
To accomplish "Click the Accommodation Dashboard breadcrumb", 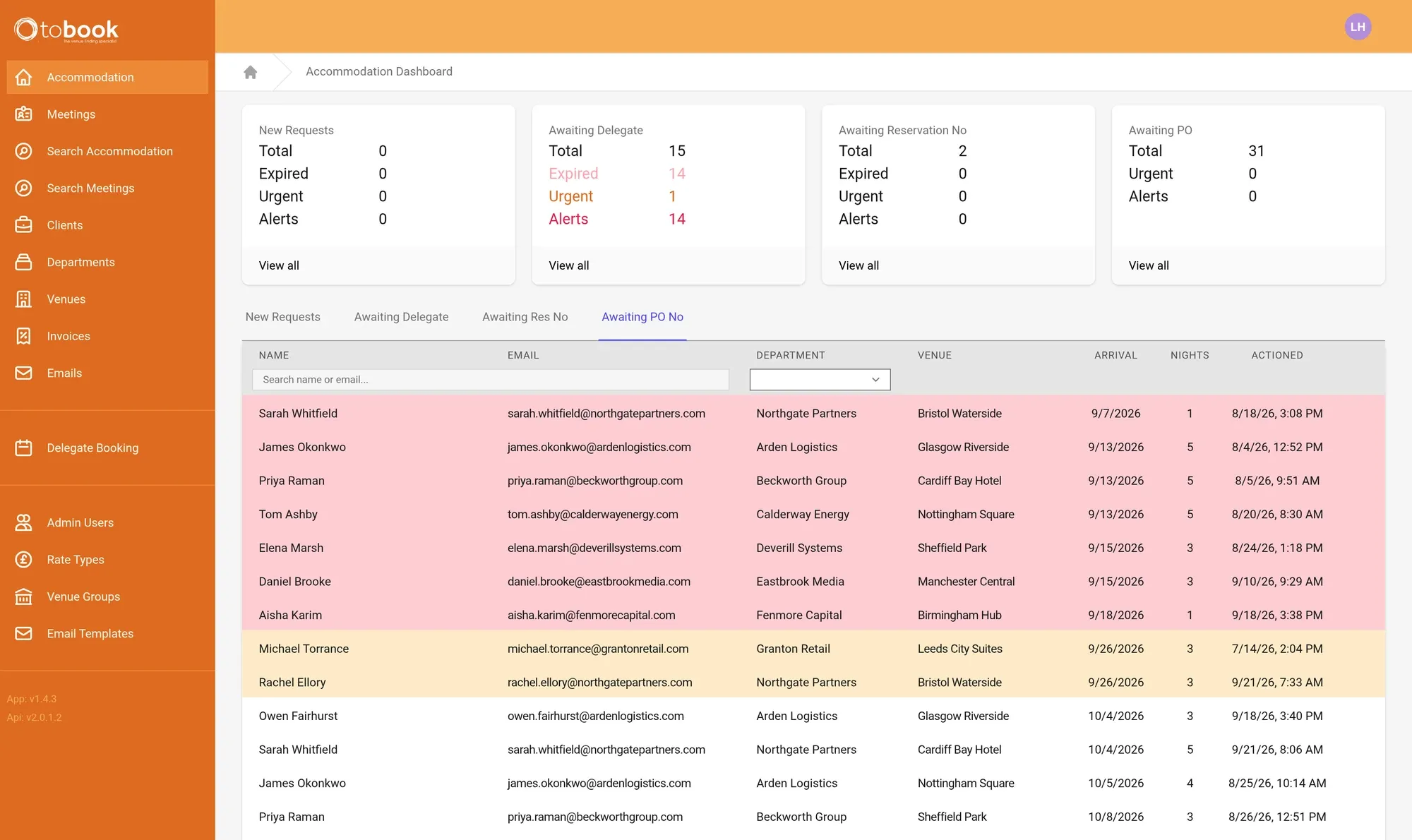I will [x=379, y=71].
